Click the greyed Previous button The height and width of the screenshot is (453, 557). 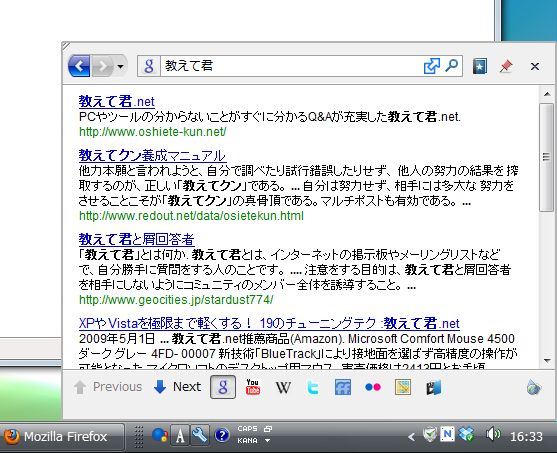108,387
